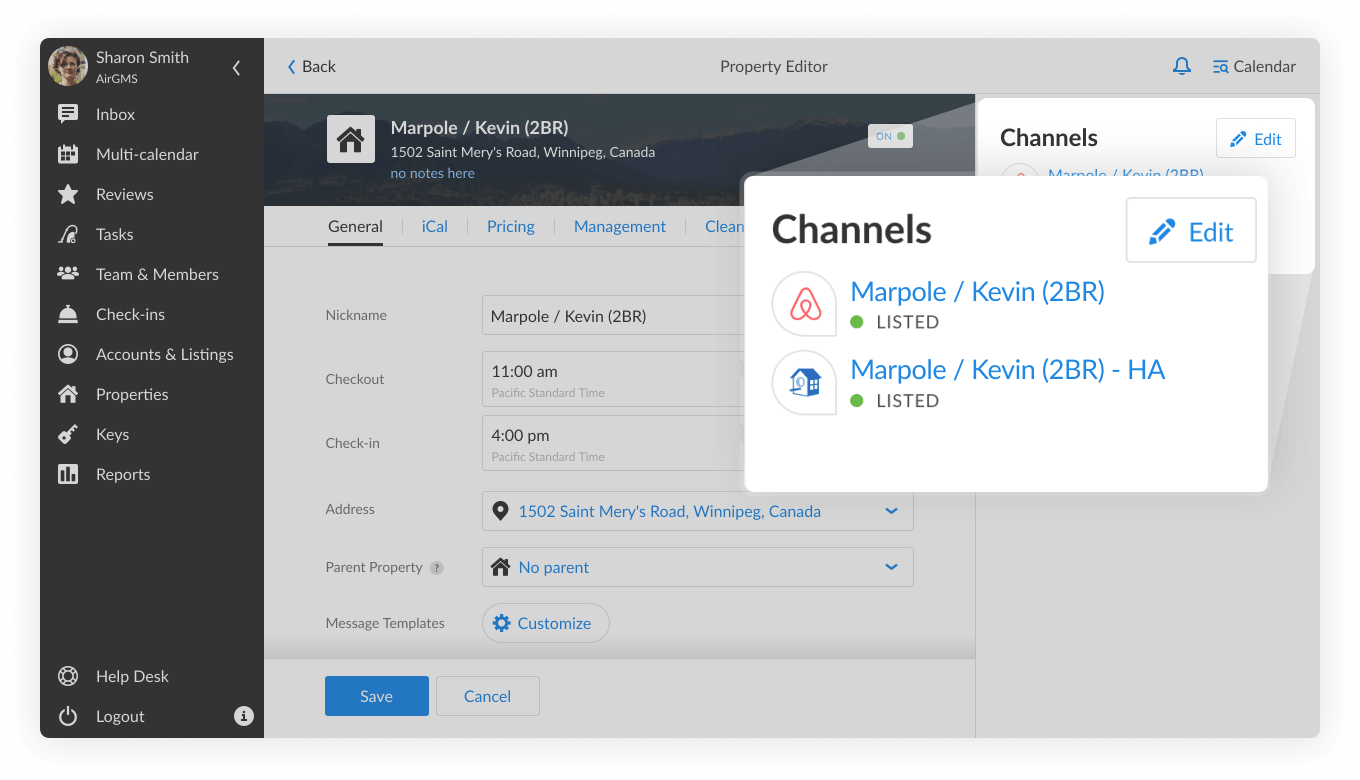Select the Keys sidebar icon
Viewport: 1360px width, 780px height.
pyautogui.click(x=67, y=434)
